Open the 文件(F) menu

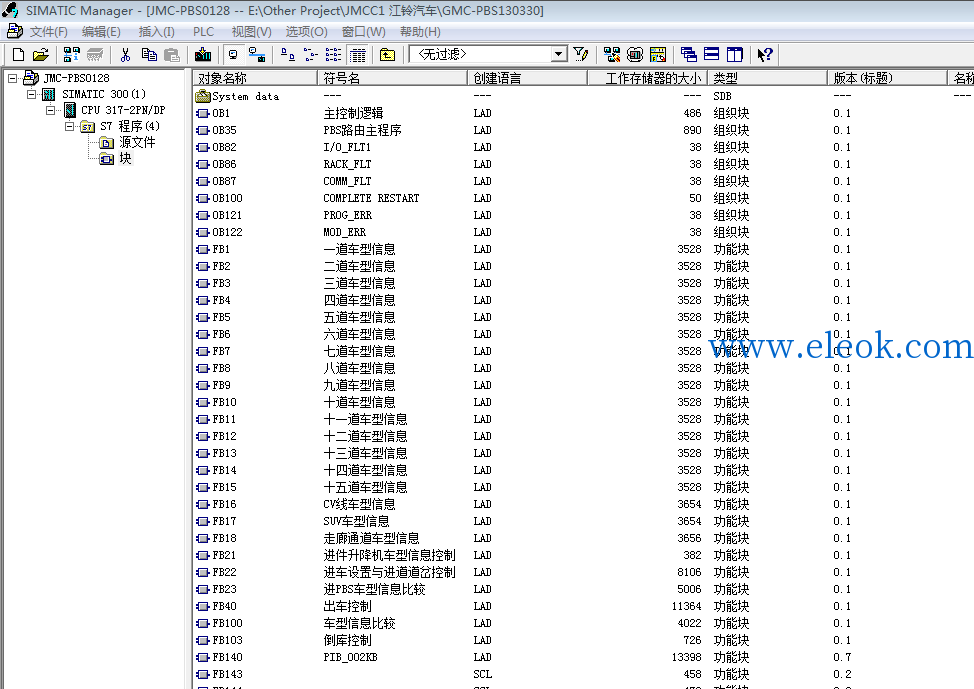[x=48, y=32]
